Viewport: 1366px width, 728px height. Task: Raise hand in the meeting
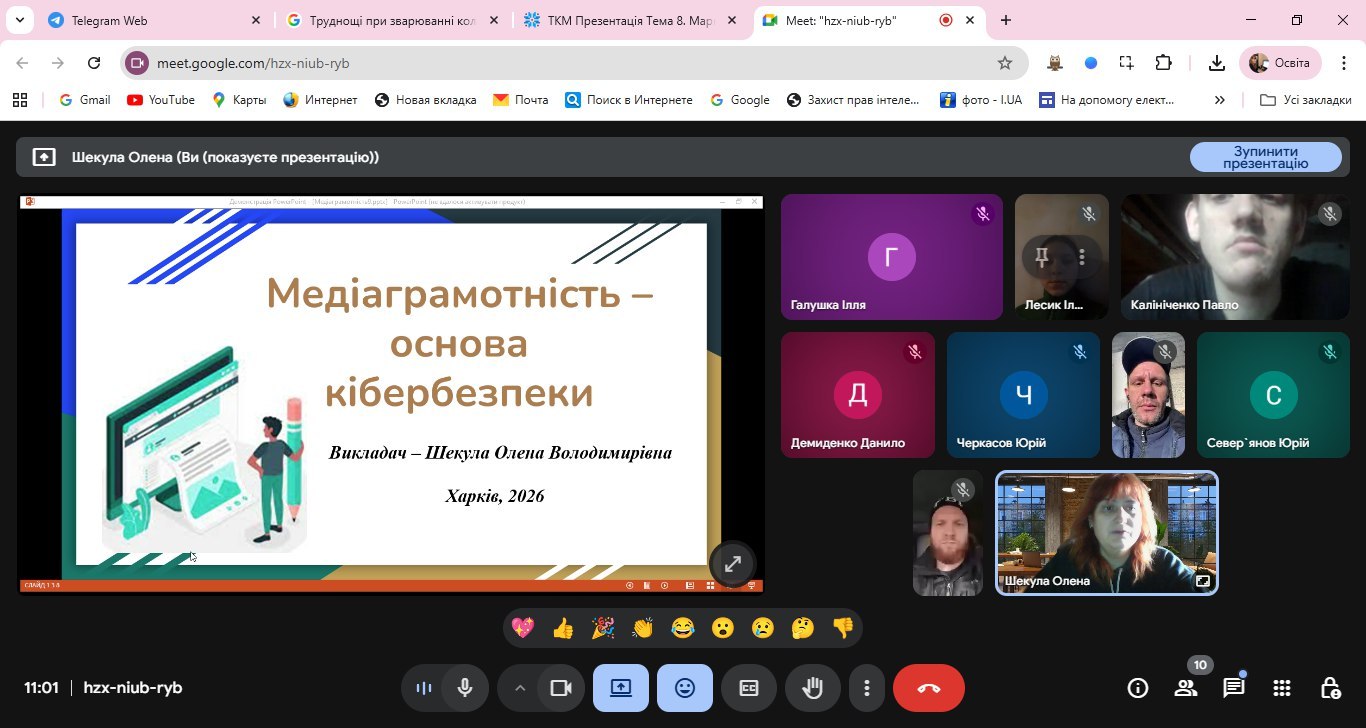(813, 688)
